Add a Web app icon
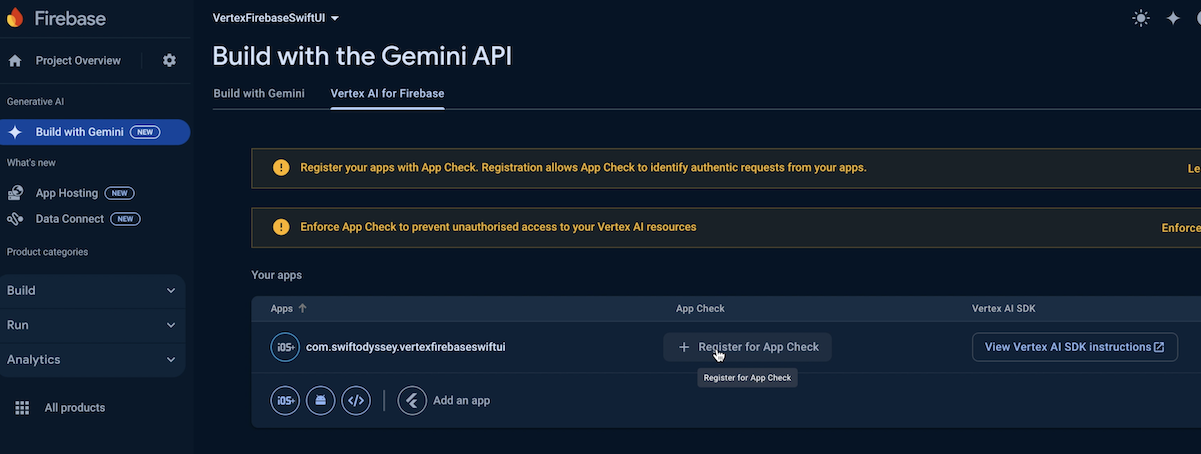The height and width of the screenshot is (454, 1201). click(x=355, y=401)
